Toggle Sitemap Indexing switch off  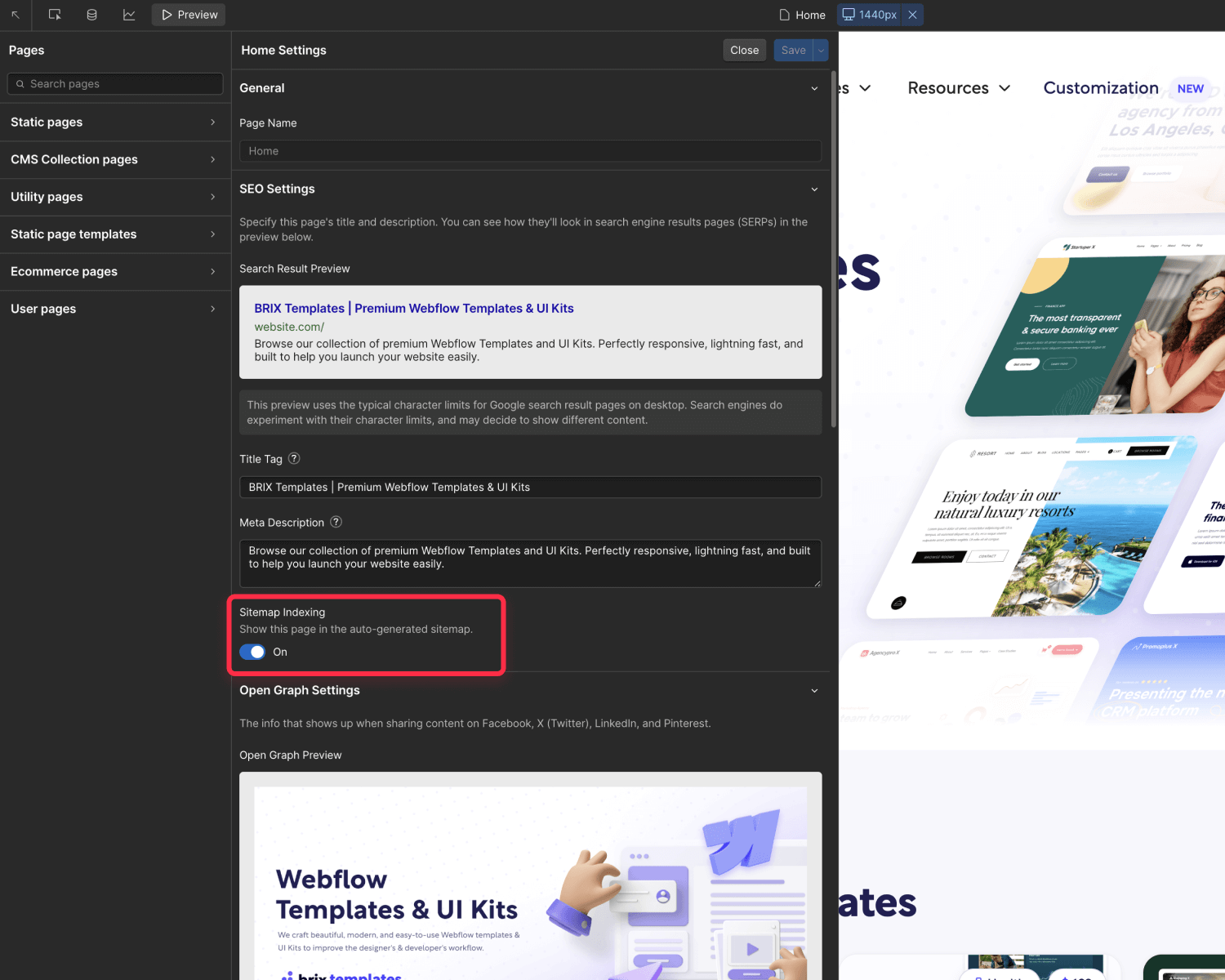[x=252, y=652]
